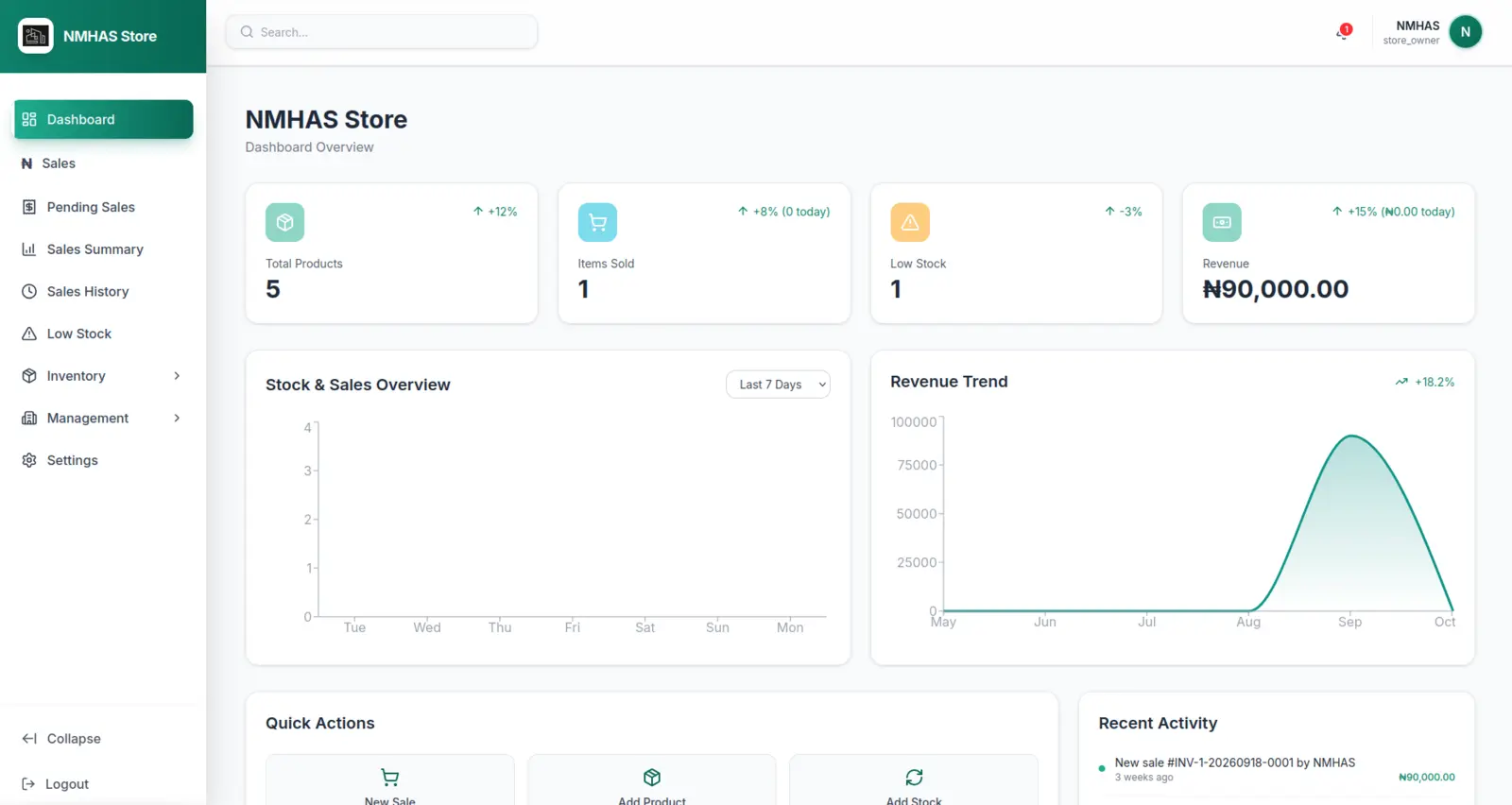The image size is (1512, 805).
Task: Click the 3 weeks ago timestamp
Action: [x=1143, y=778]
